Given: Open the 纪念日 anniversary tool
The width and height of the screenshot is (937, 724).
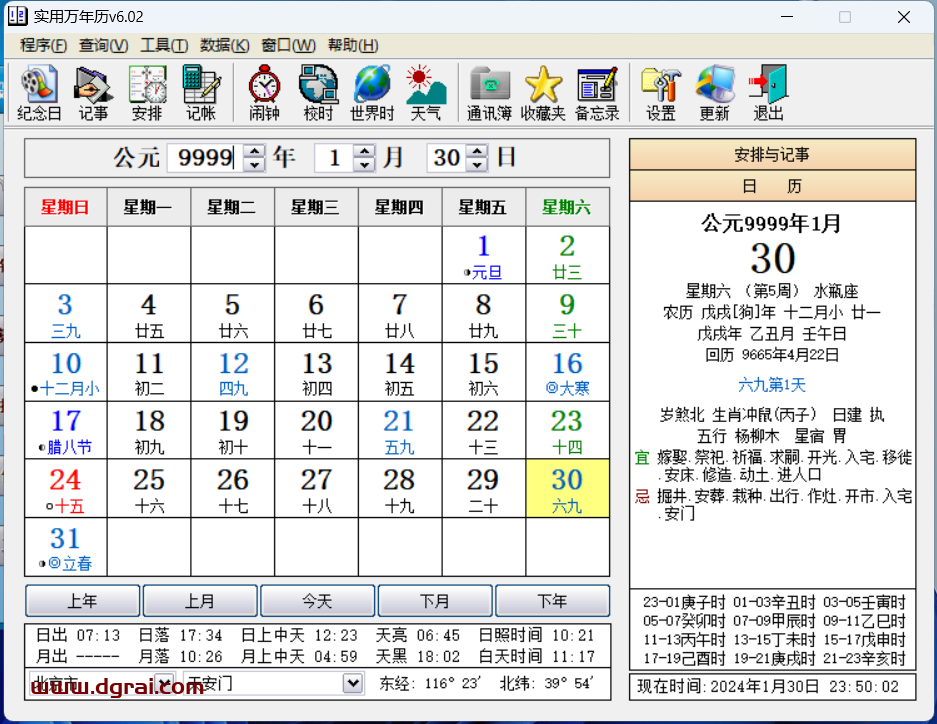Looking at the screenshot, I should 39,92.
